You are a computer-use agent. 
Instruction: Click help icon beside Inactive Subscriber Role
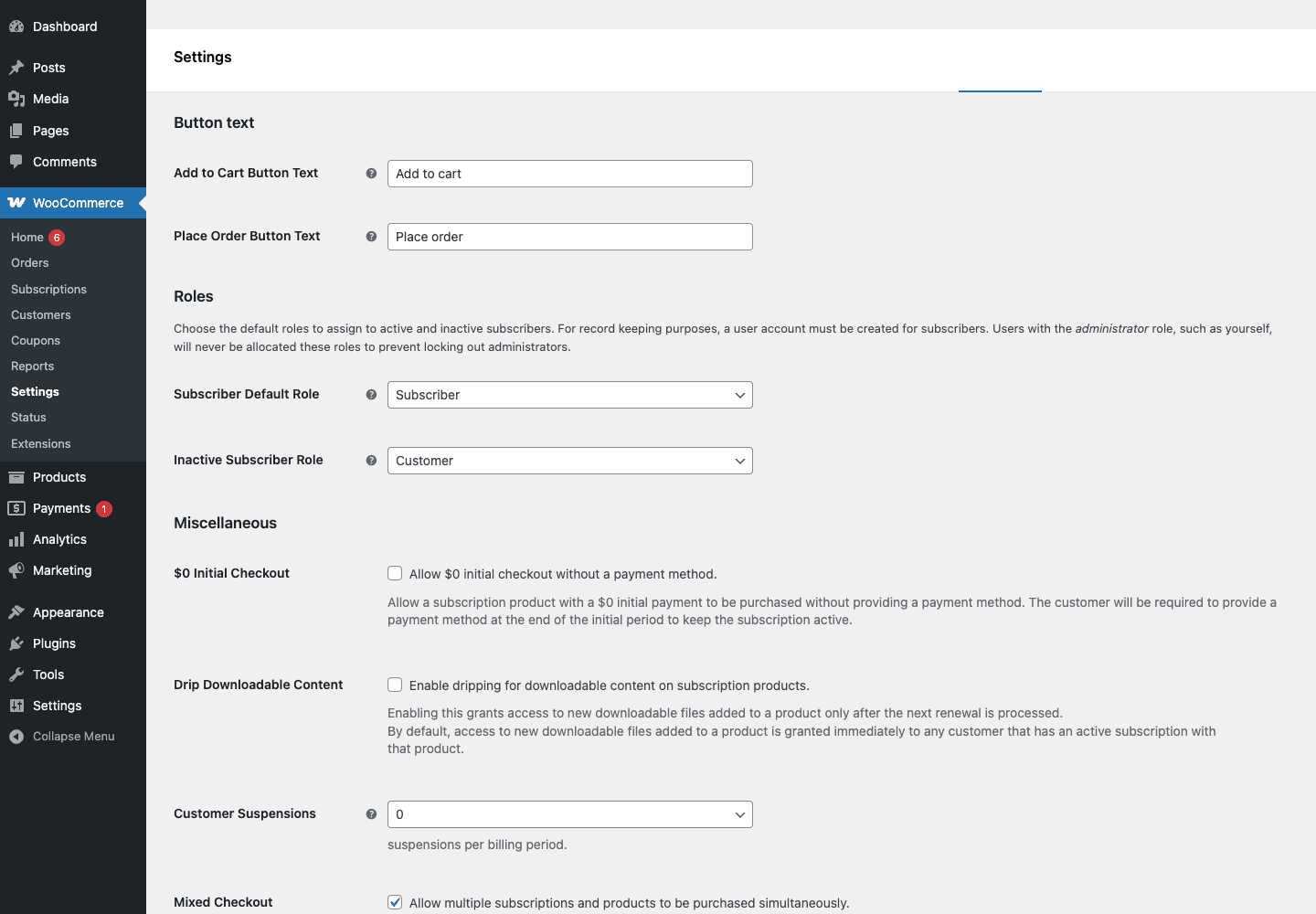(371, 461)
